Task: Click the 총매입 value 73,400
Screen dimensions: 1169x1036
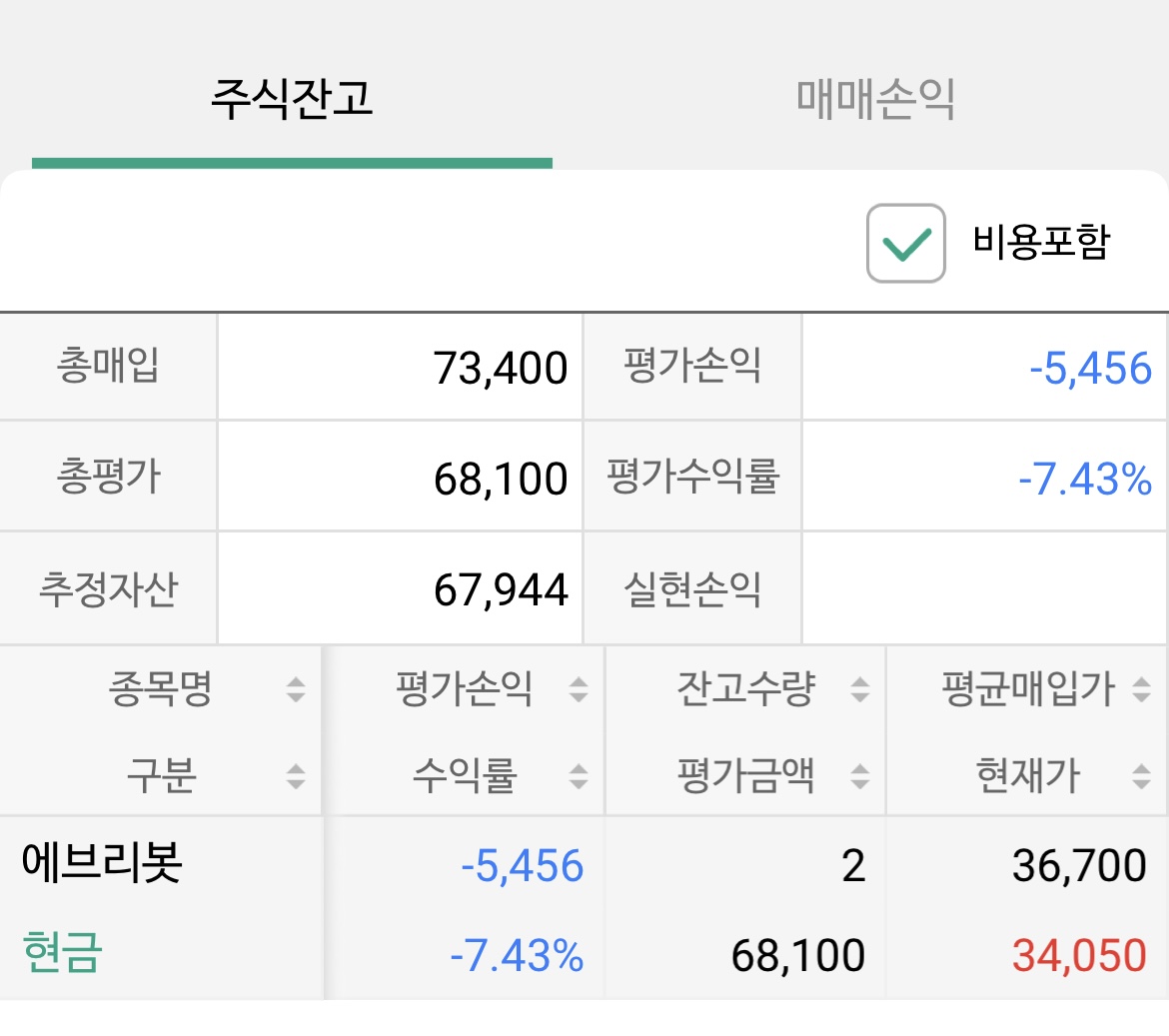Action: tap(501, 369)
